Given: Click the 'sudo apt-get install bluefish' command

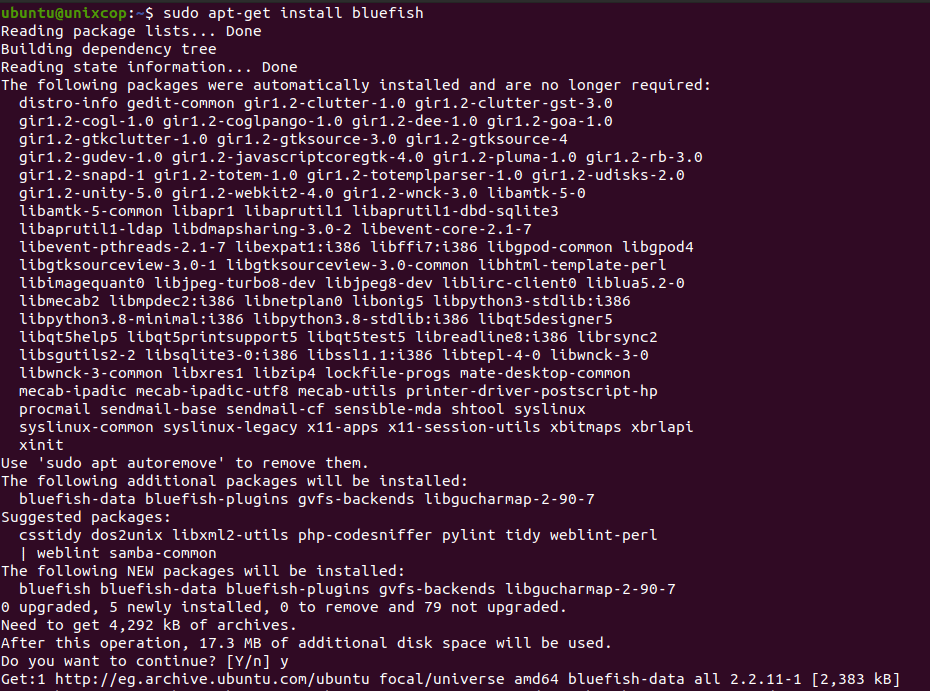Looking at the screenshot, I should click(x=293, y=13).
